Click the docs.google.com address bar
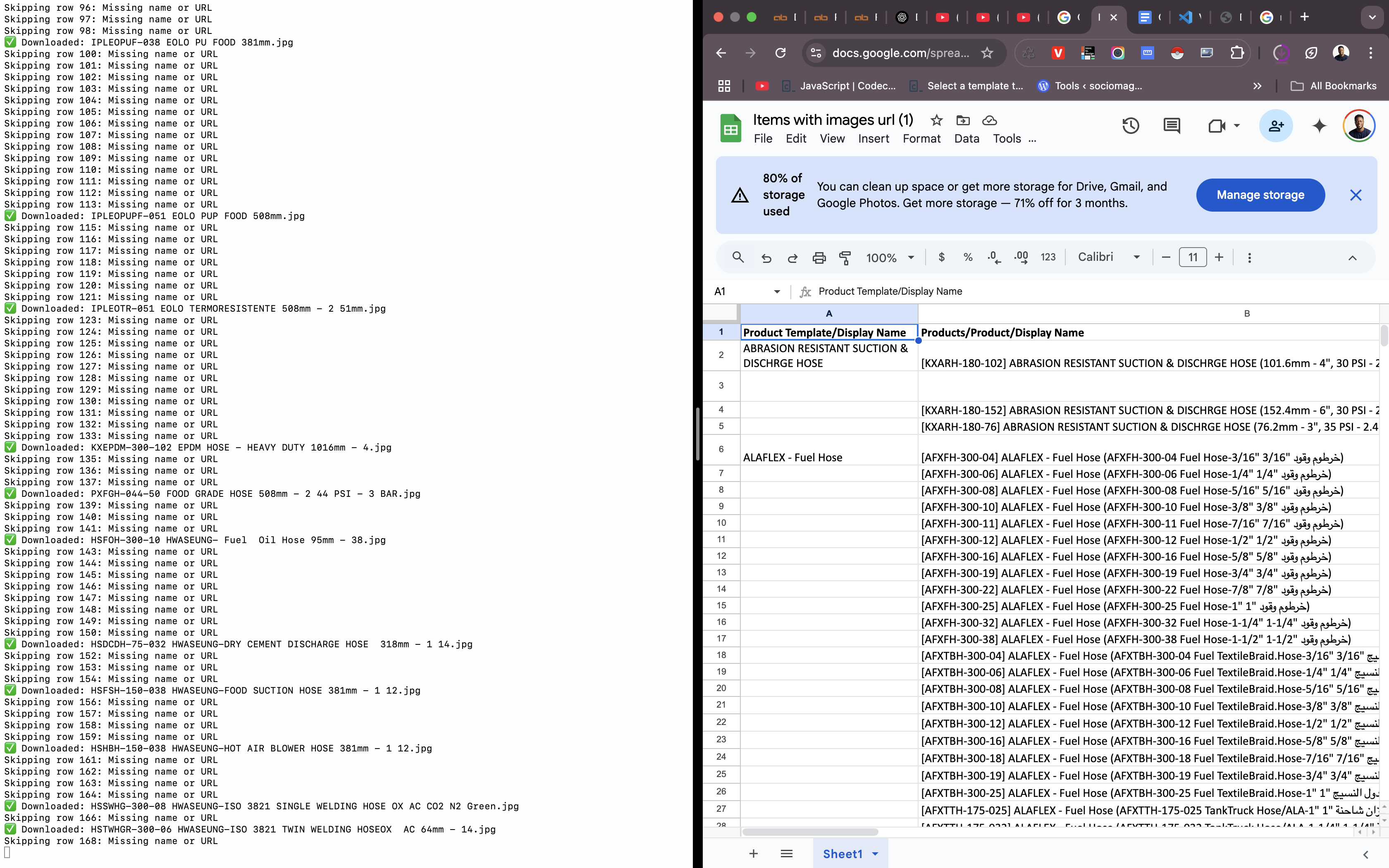The height and width of the screenshot is (868, 1389). (900, 53)
